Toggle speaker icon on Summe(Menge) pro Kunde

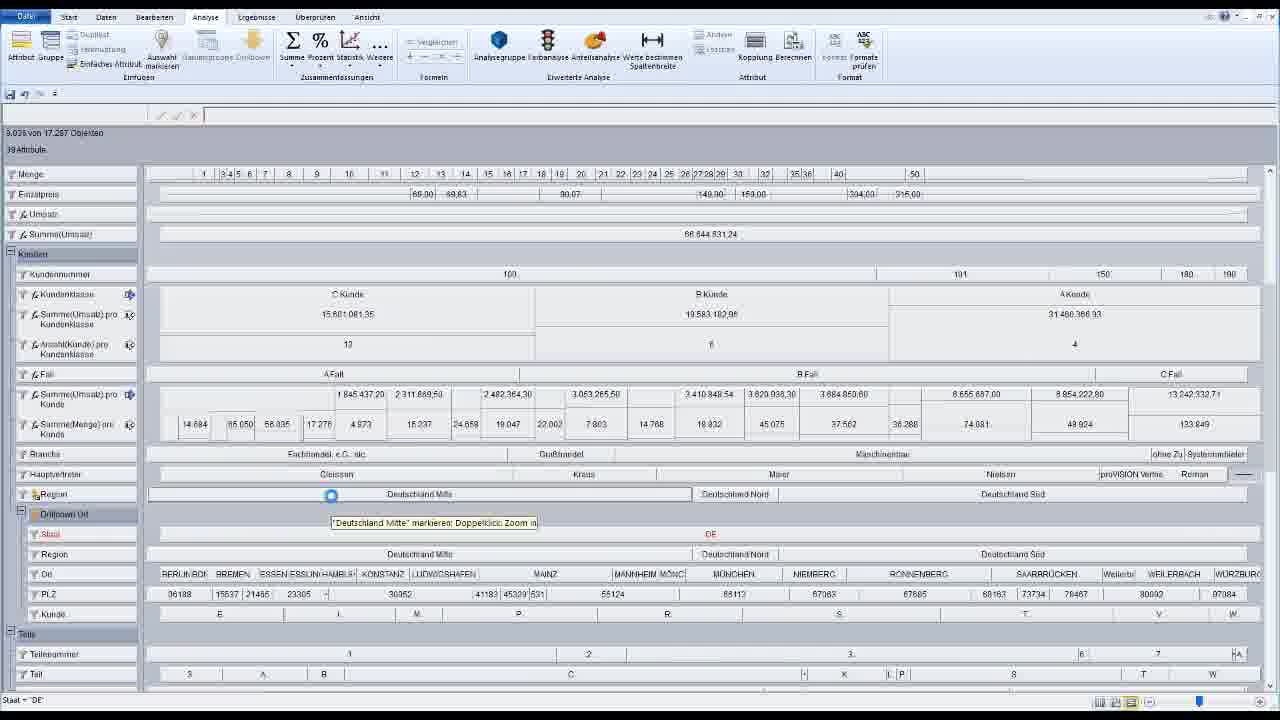point(129,425)
